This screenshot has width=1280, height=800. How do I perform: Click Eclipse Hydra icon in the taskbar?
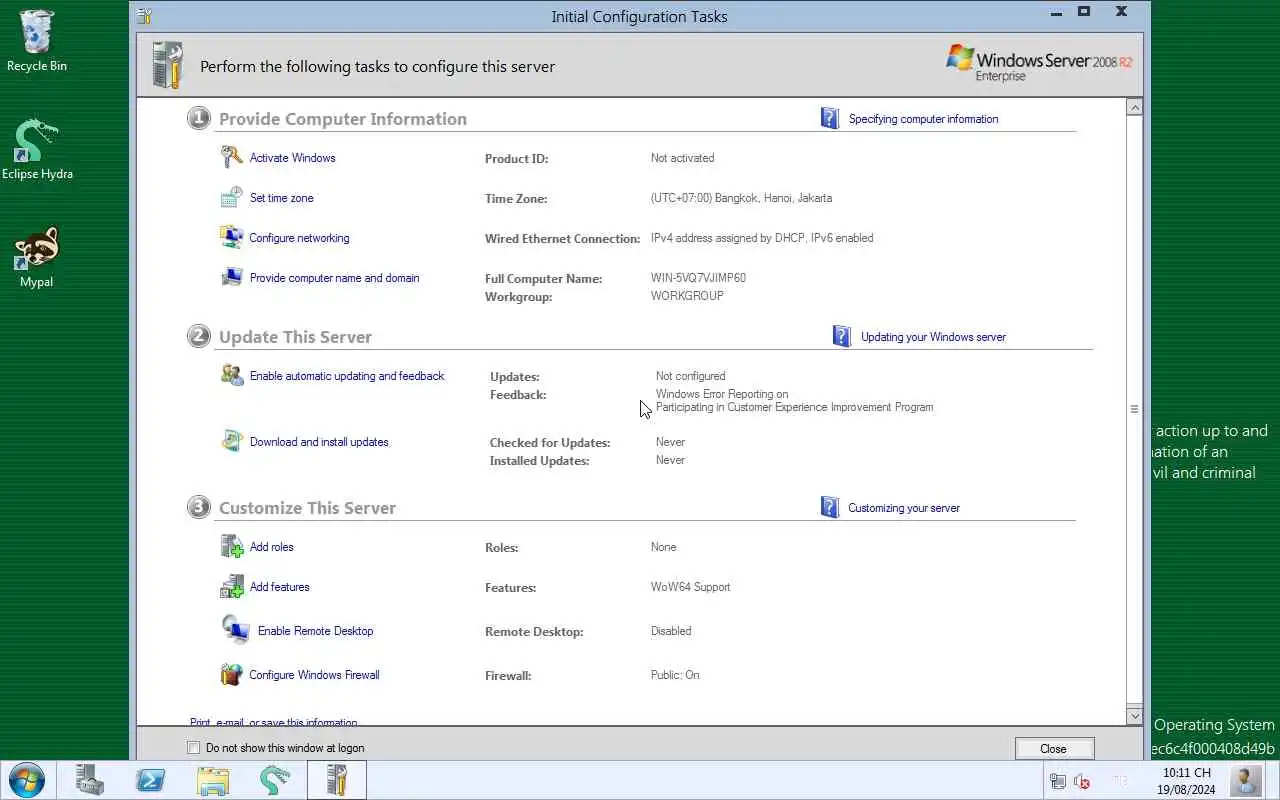click(275, 780)
